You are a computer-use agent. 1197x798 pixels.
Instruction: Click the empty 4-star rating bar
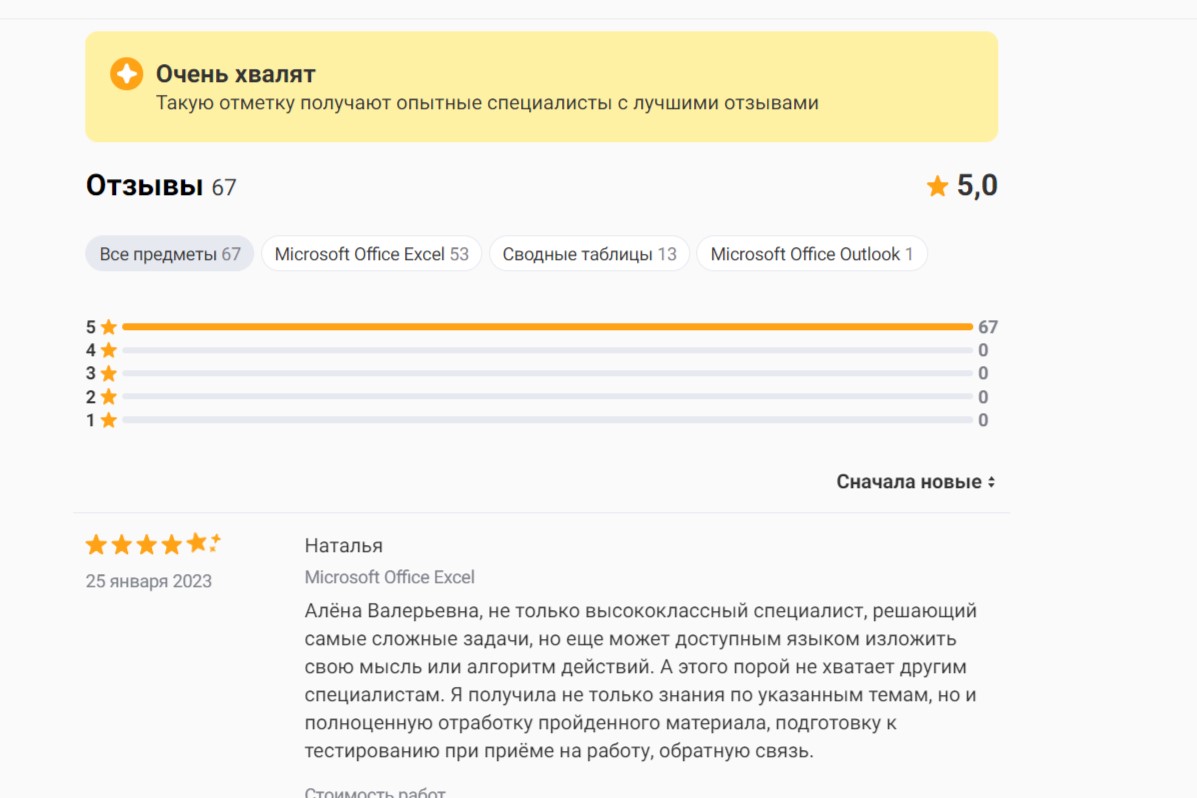(x=546, y=350)
